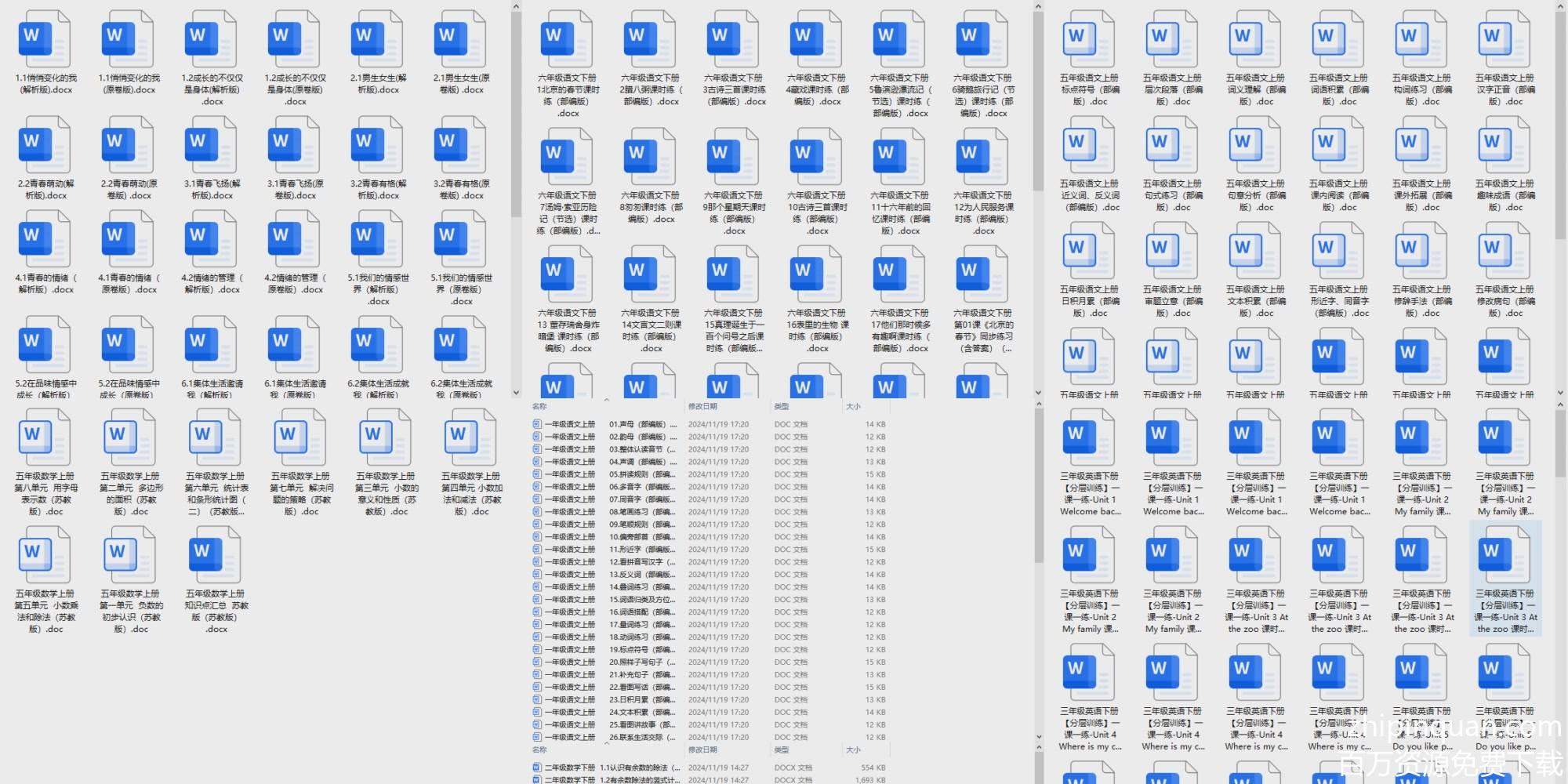Click 类型 column header above 一年级语文上册 files
The image size is (1568, 784).
782,406
